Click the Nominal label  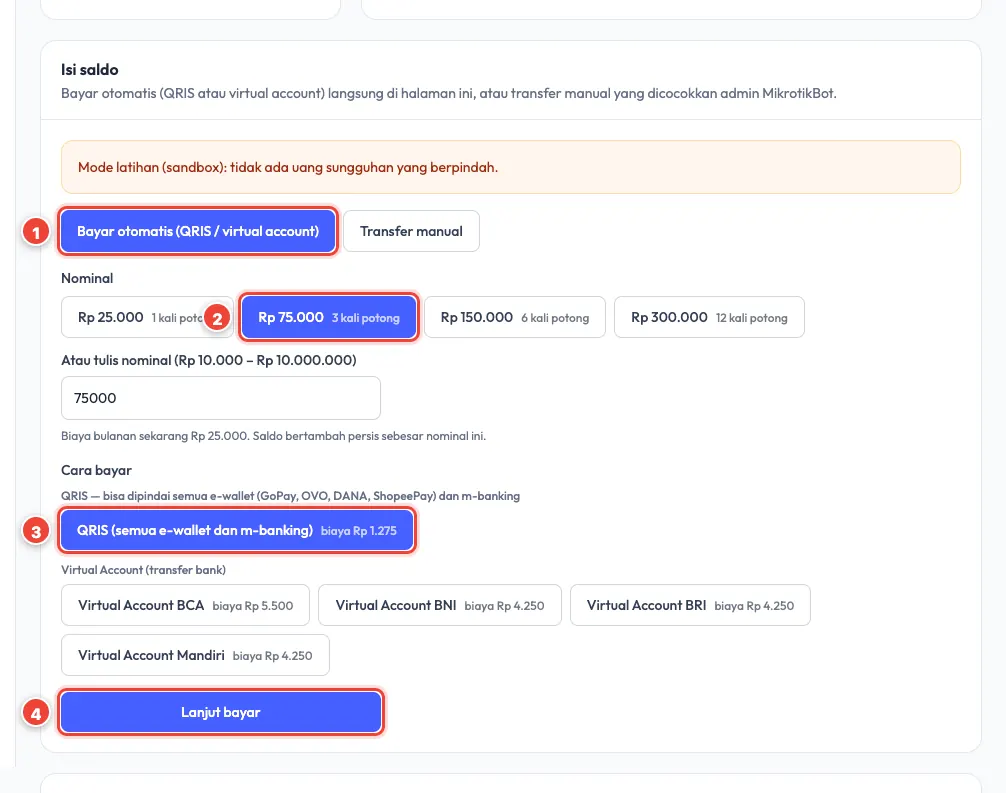point(87,278)
